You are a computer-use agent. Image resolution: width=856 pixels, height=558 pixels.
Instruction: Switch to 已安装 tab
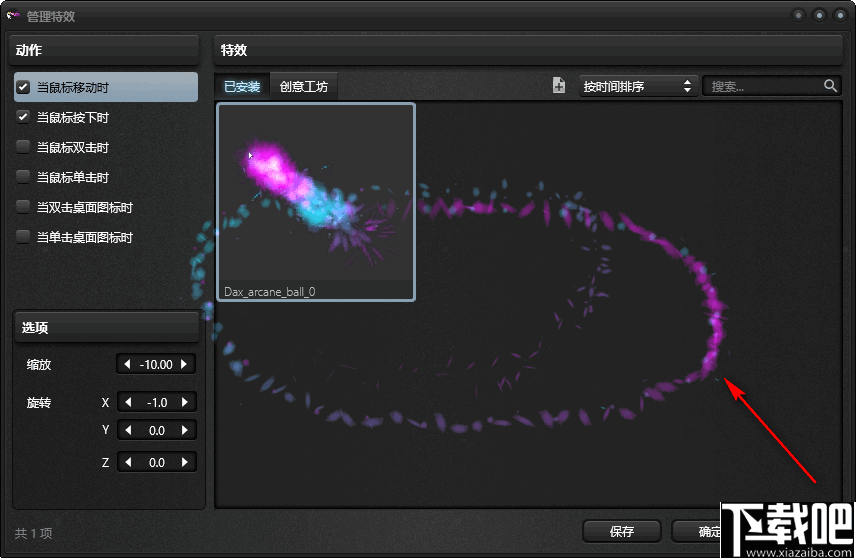coord(242,86)
